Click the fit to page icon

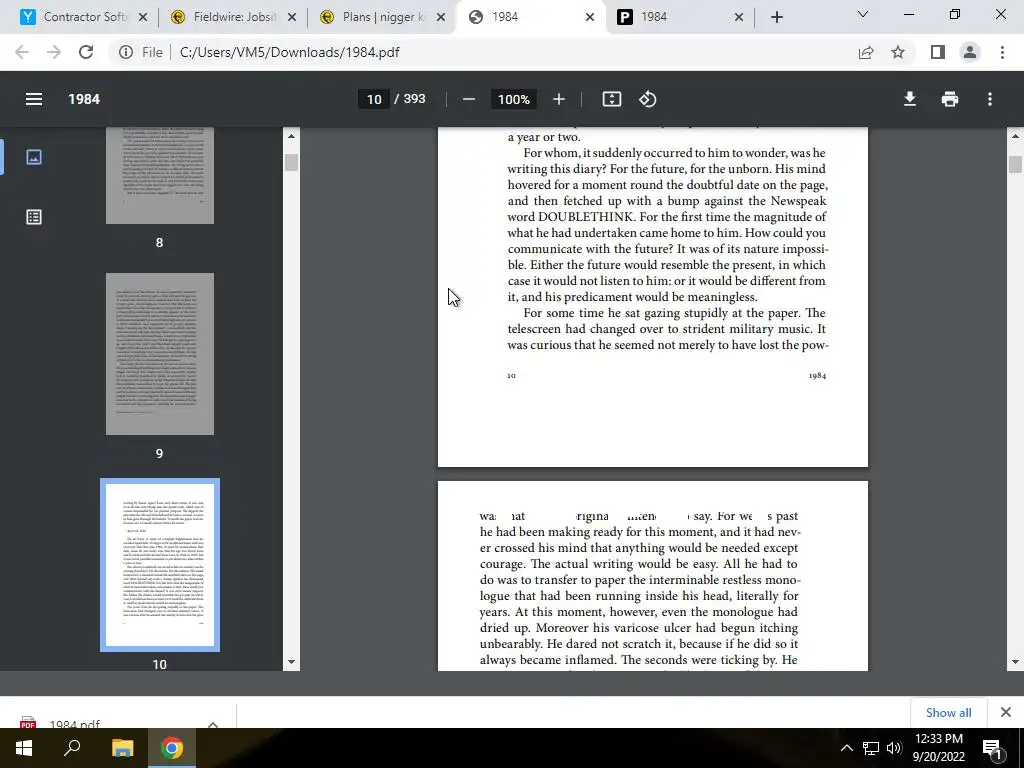(x=611, y=99)
